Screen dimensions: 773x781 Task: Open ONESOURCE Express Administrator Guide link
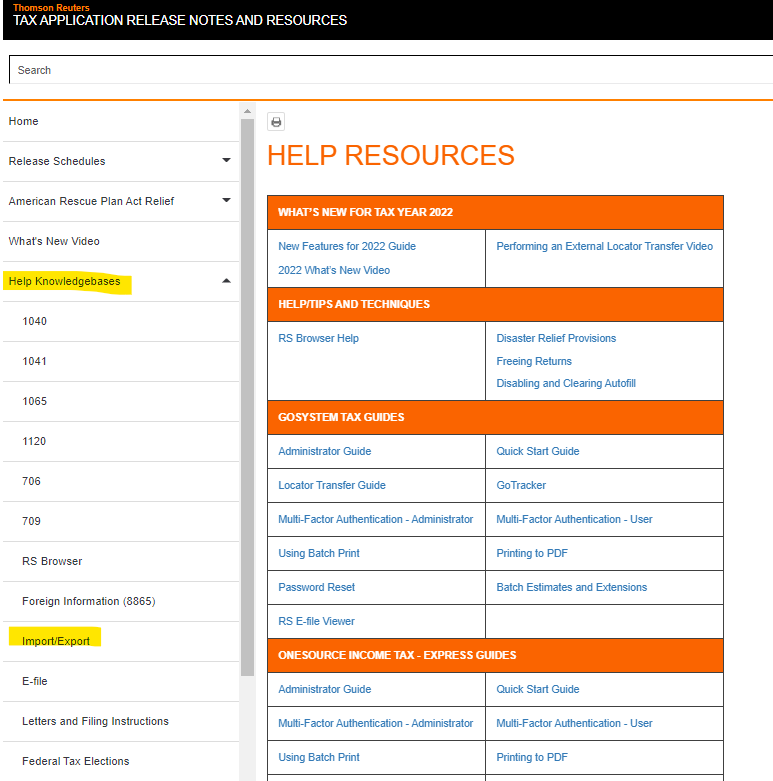click(324, 689)
